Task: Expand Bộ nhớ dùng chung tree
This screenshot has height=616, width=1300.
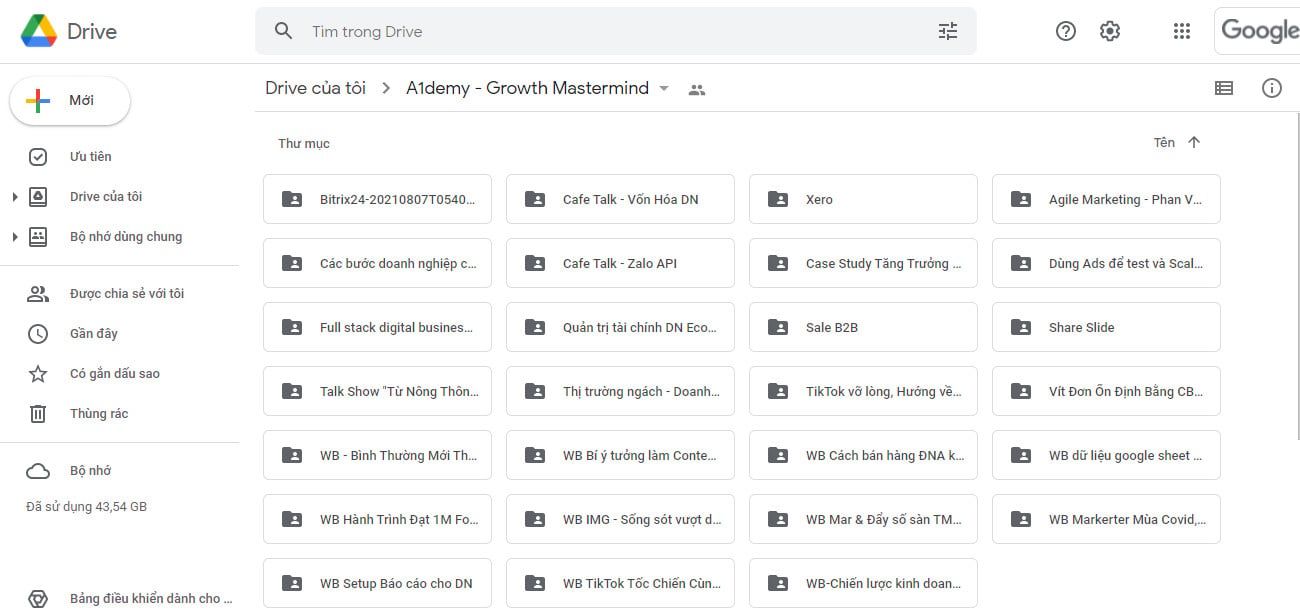Action: pos(15,237)
